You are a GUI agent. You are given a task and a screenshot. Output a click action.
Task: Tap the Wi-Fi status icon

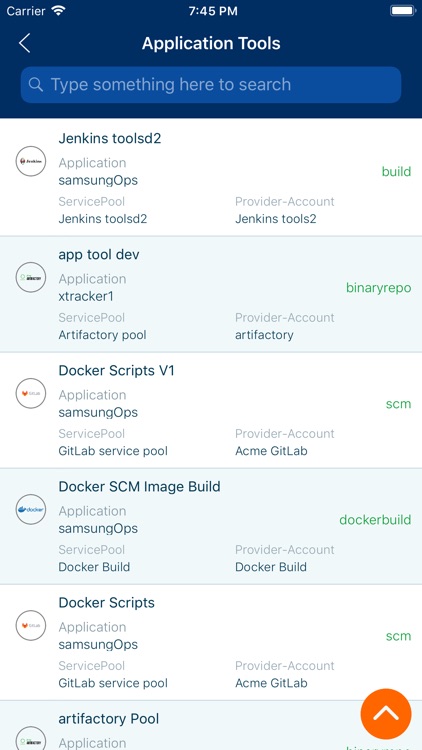(x=59, y=11)
